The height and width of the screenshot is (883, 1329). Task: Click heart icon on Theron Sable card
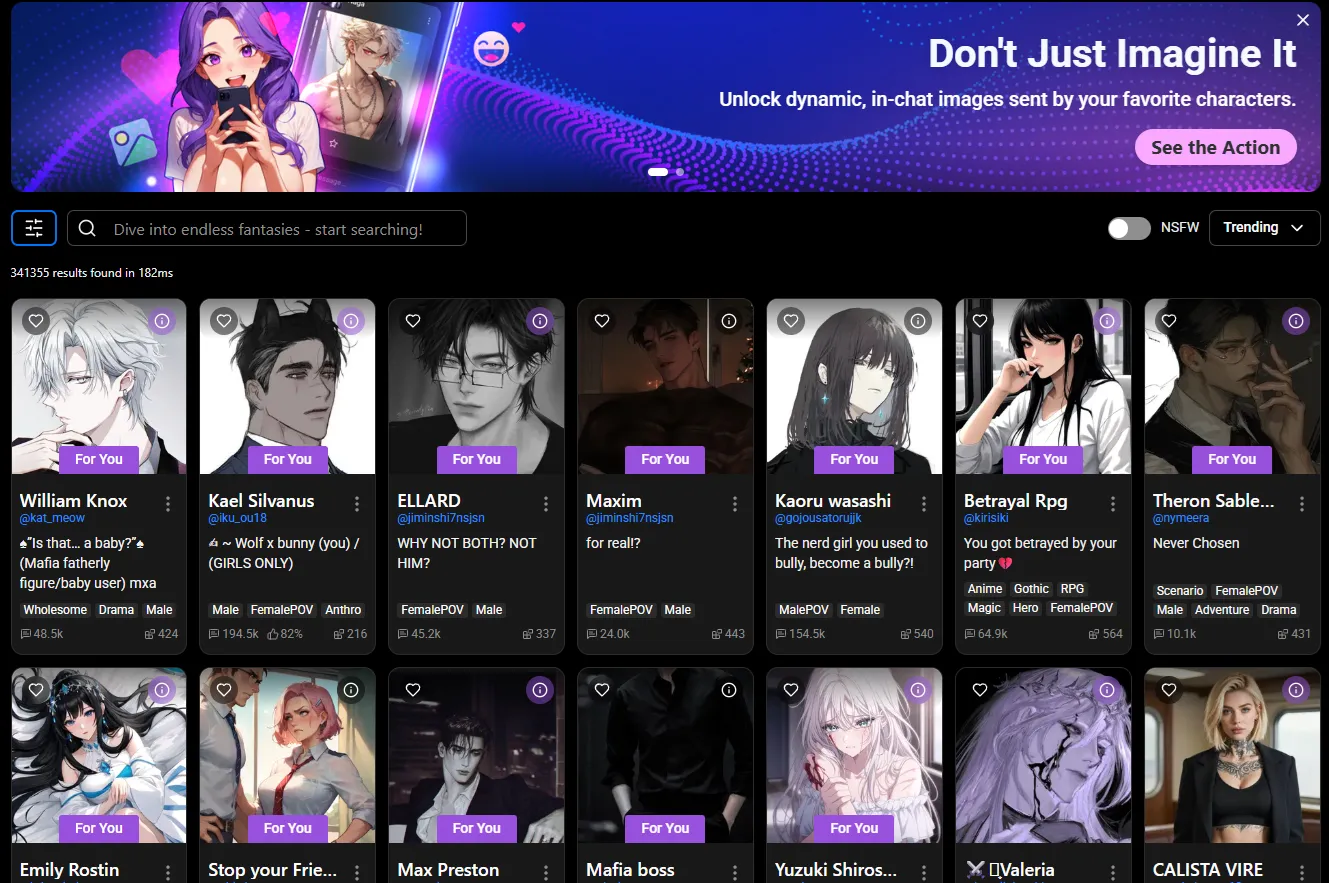1169,321
